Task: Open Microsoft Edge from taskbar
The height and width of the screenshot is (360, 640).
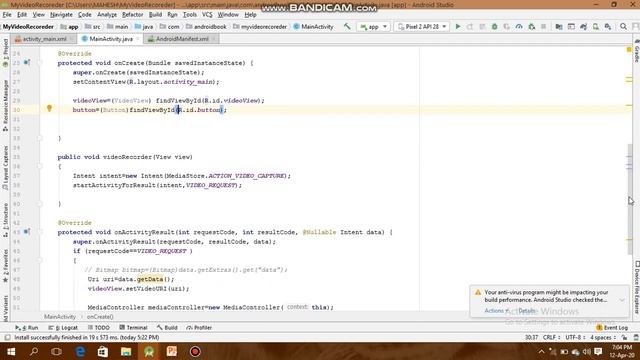Action: (x=80, y=351)
